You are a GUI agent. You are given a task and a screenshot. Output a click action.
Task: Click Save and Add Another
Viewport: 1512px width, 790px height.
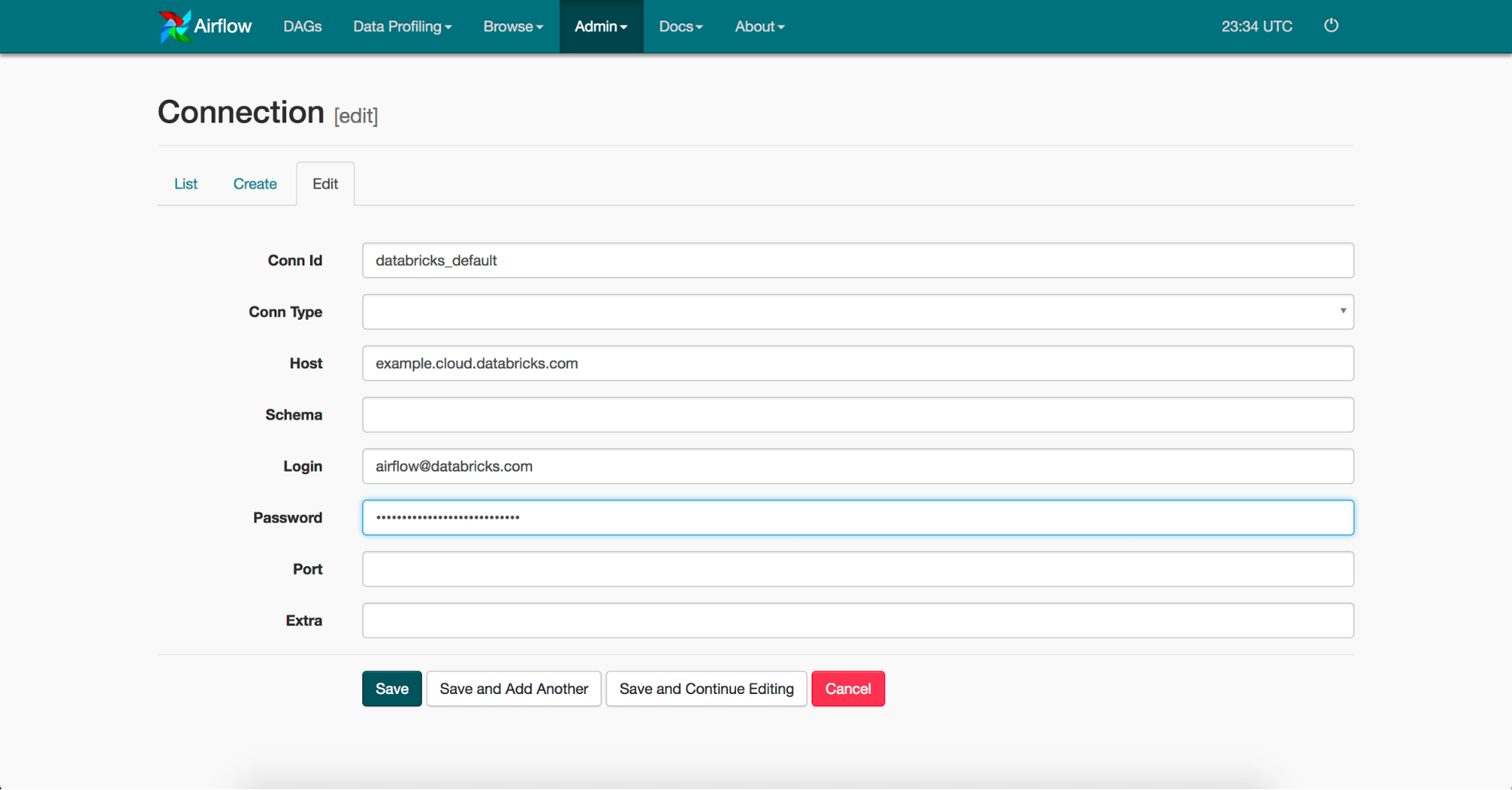[x=514, y=689]
